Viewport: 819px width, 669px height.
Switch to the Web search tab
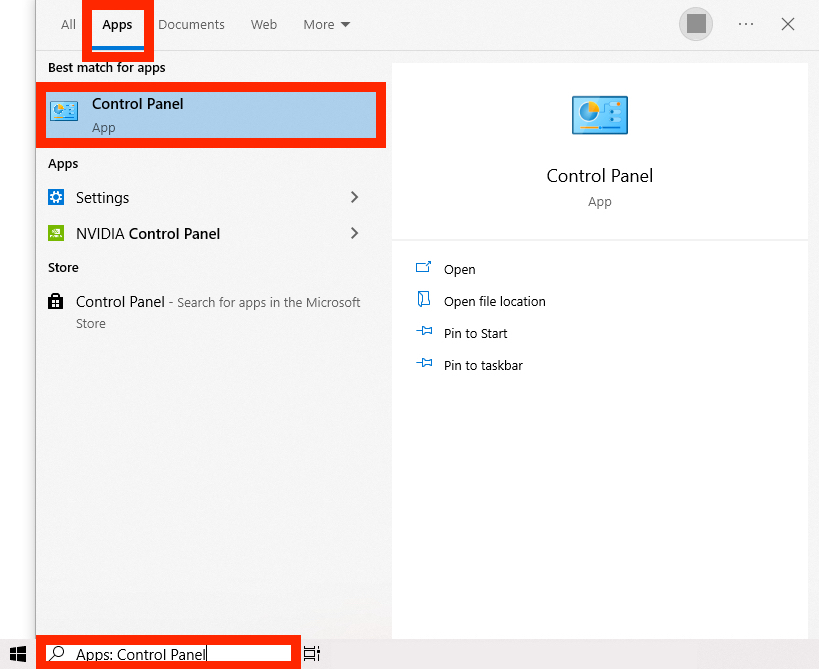tap(264, 25)
